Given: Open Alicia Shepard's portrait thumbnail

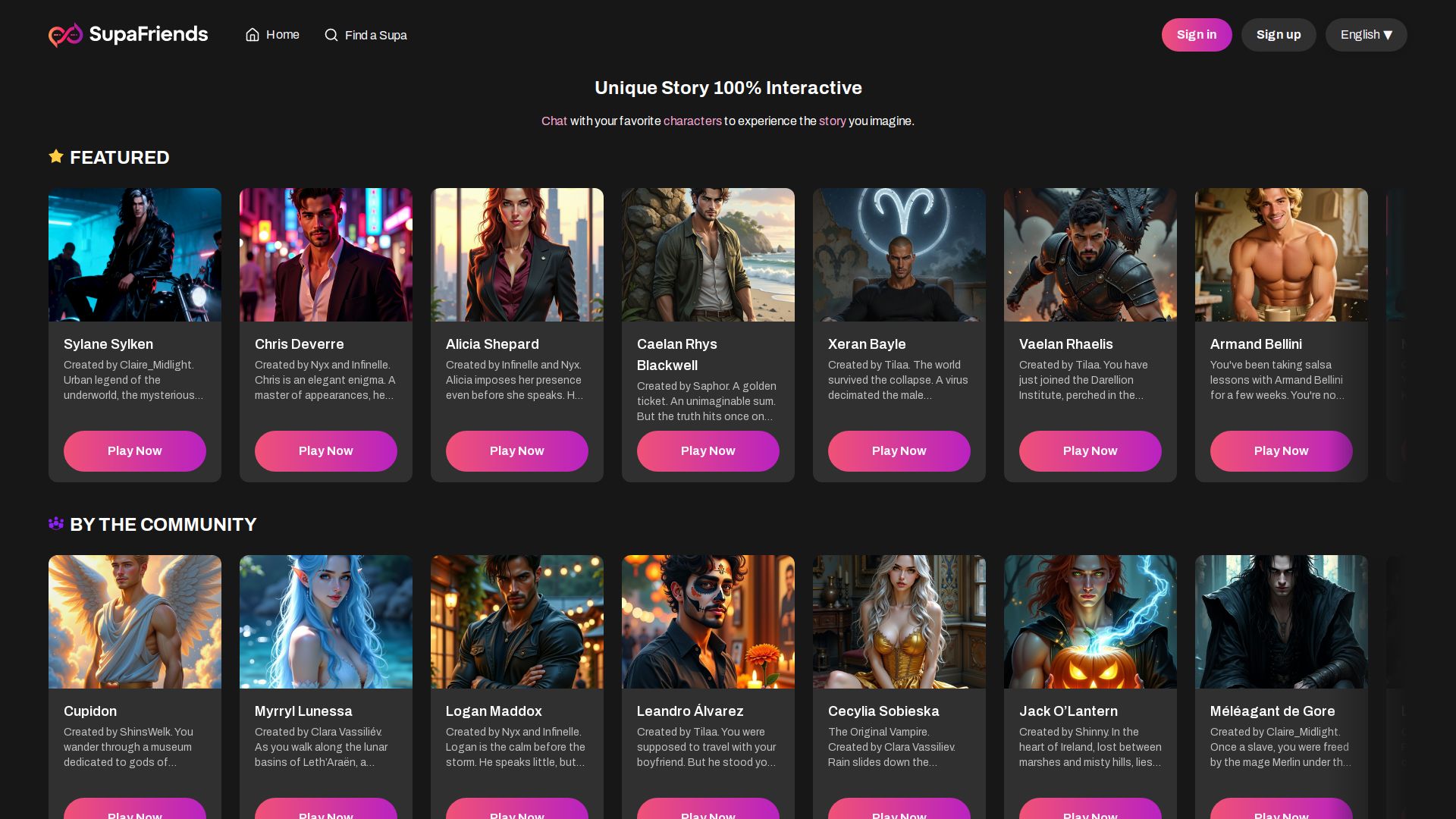Looking at the screenshot, I should pos(517,255).
